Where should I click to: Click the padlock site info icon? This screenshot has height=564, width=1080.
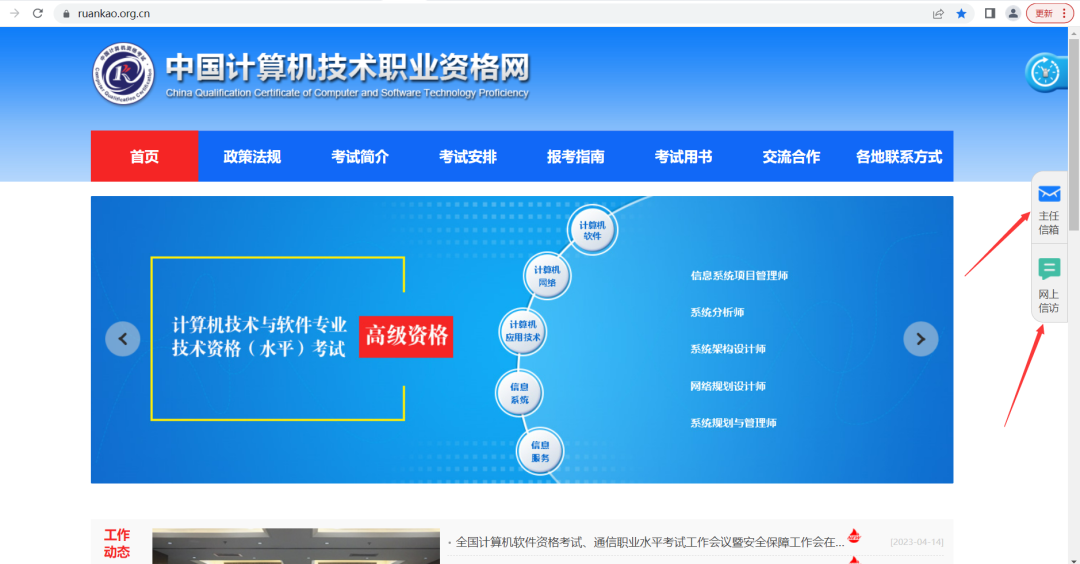click(66, 14)
